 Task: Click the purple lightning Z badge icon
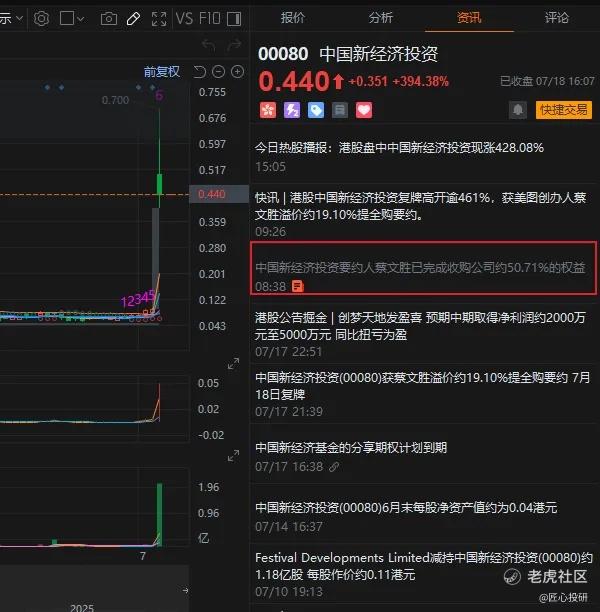pyautogui.click(x=292, y=110)
